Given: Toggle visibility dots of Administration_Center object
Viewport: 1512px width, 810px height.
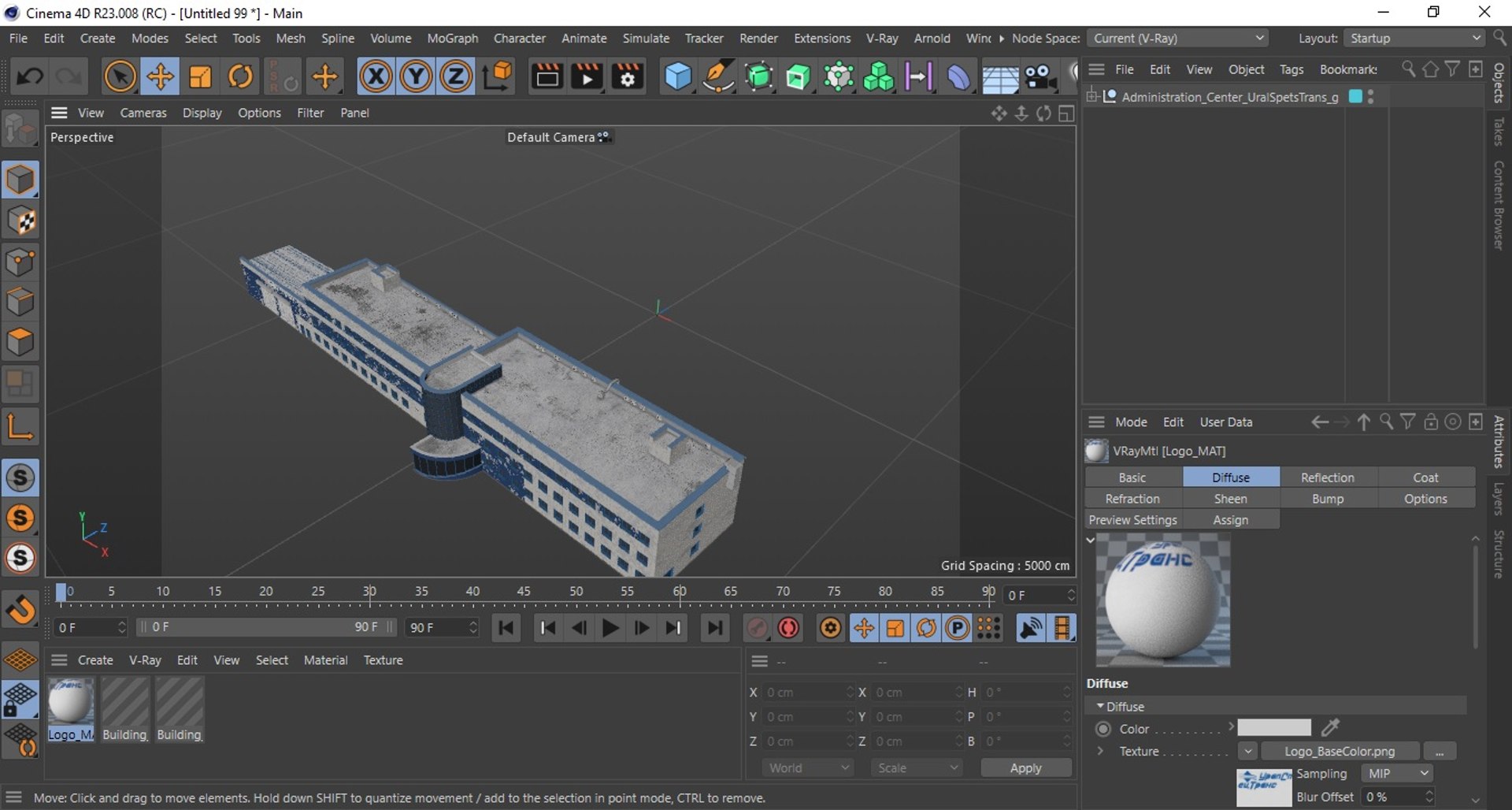Looking at the screenshot, I should [x=1371, y=96].
